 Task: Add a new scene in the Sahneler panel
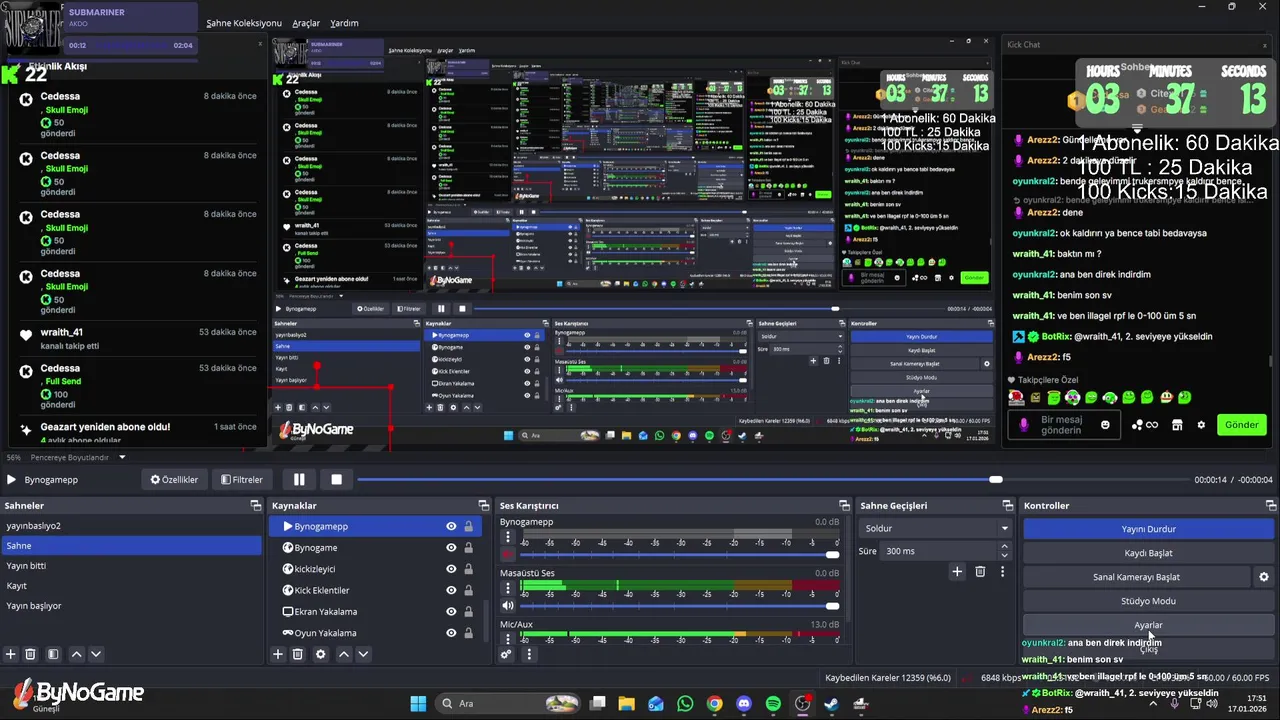click(11, 654)
